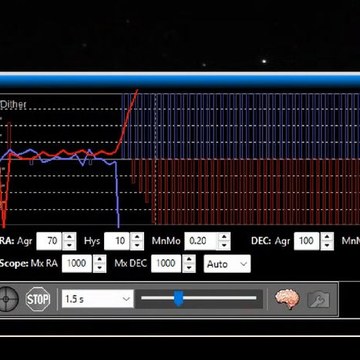Decrease the DEC aggressiveness value
360x360 pixels.
tap(327, 245)
